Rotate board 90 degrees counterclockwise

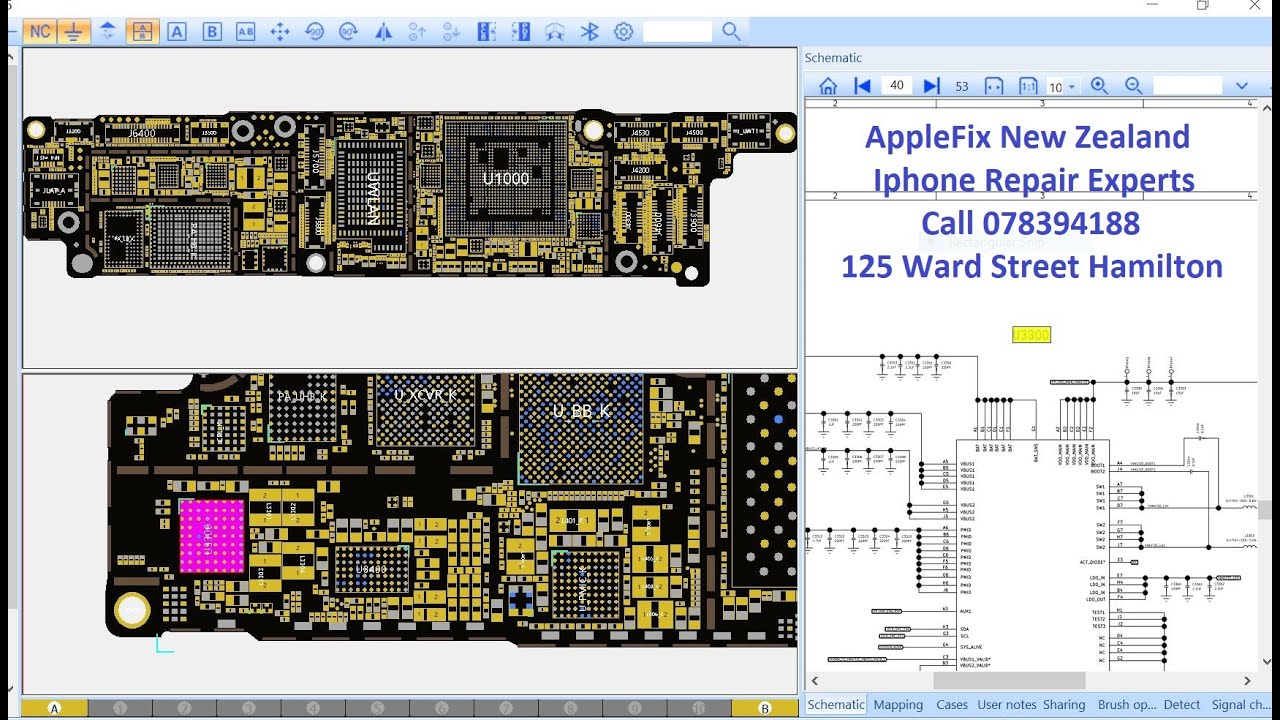(314, 31)
